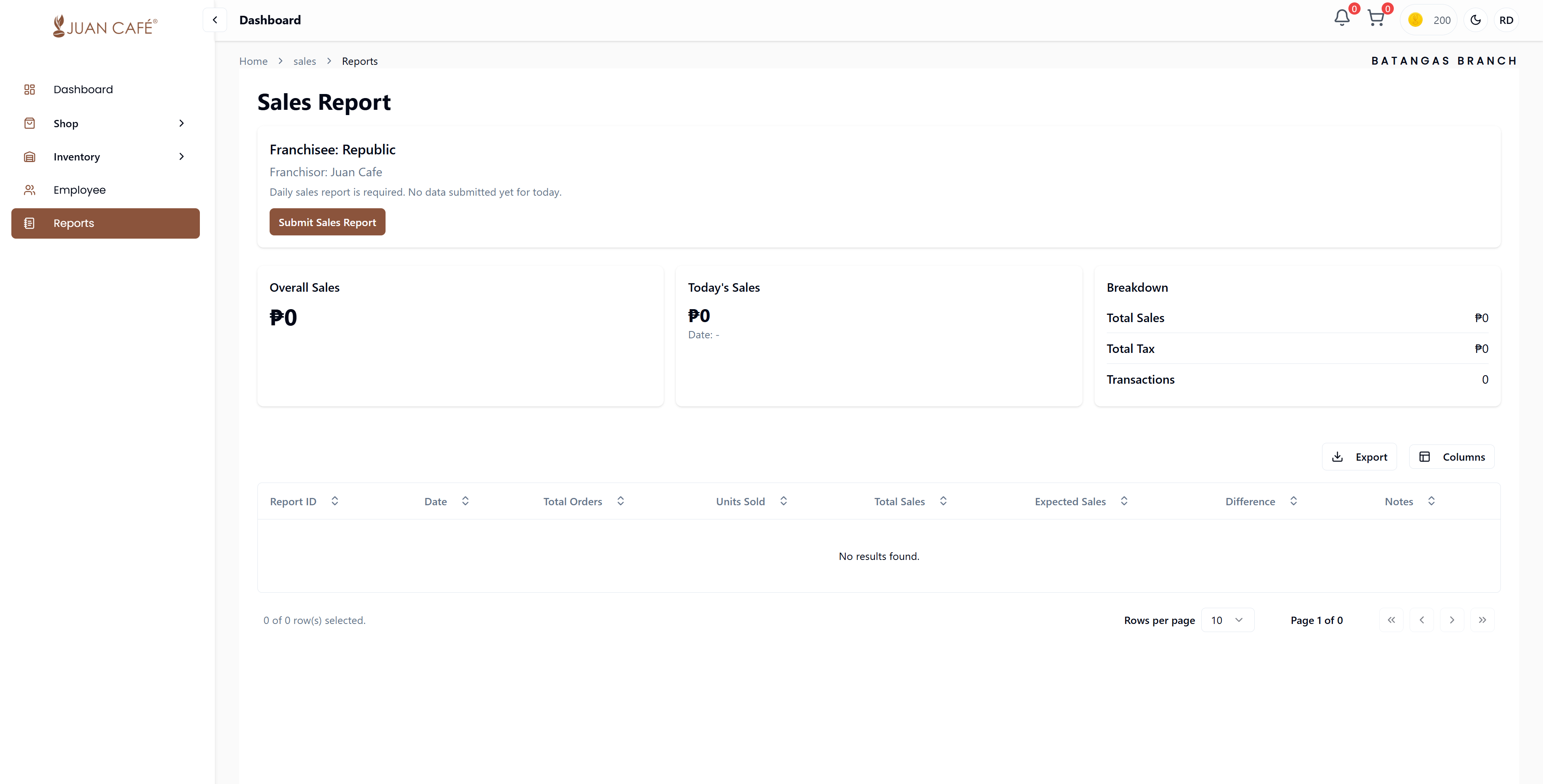Navigate to Home via breadcrumb
This screenshot has height=784, width=1543.
pos(253,60)
